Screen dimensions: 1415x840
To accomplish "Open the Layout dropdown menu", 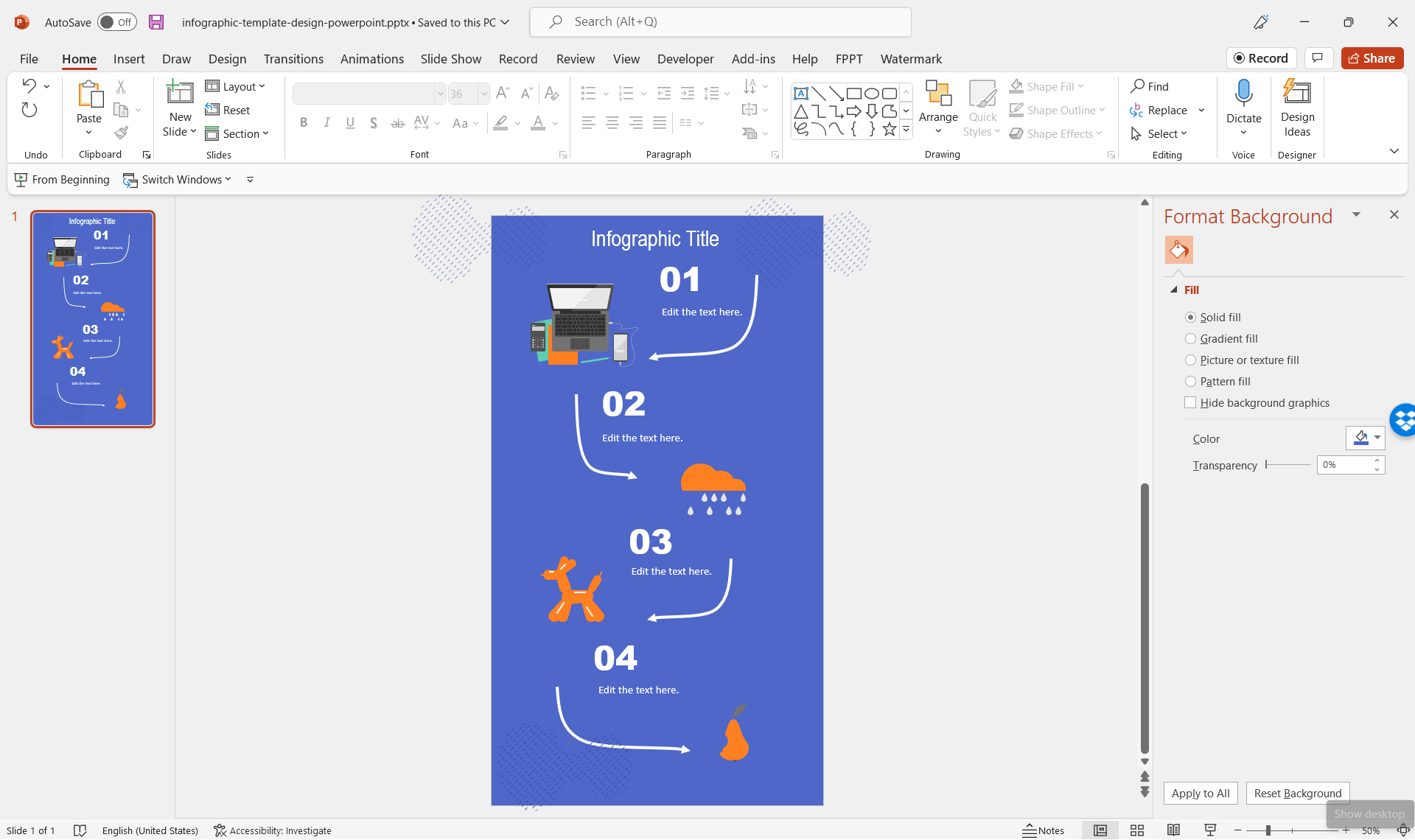I will [x=235, y=86].
